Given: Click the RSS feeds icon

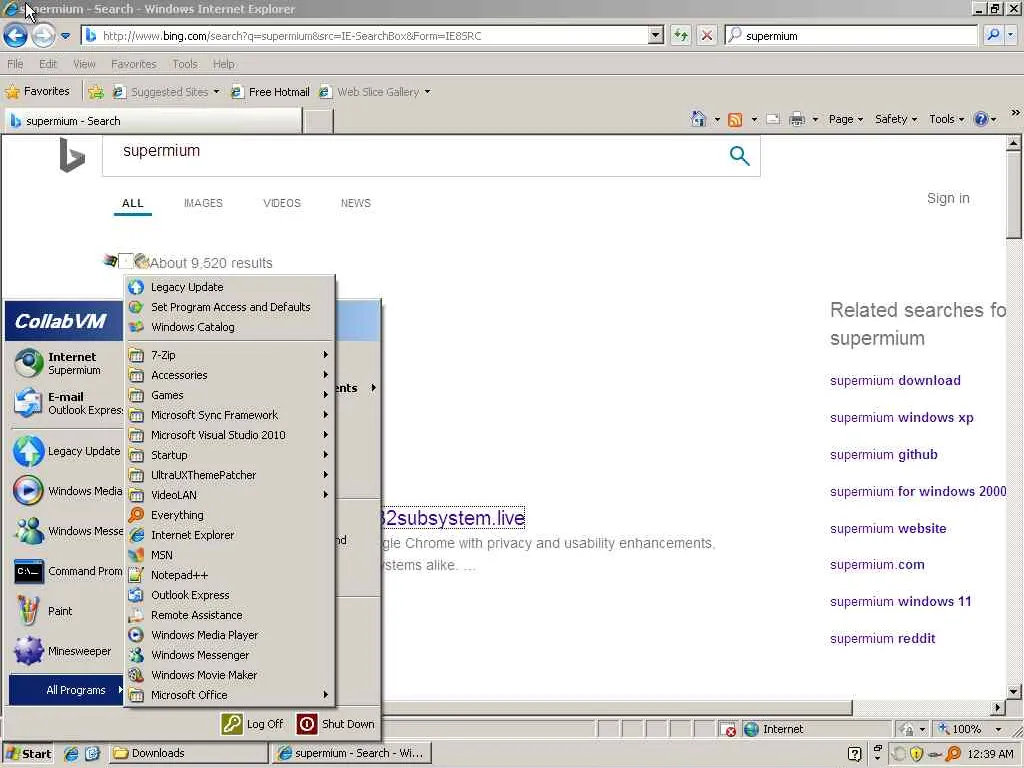Looking at the screenshot, I should [735, 120].
